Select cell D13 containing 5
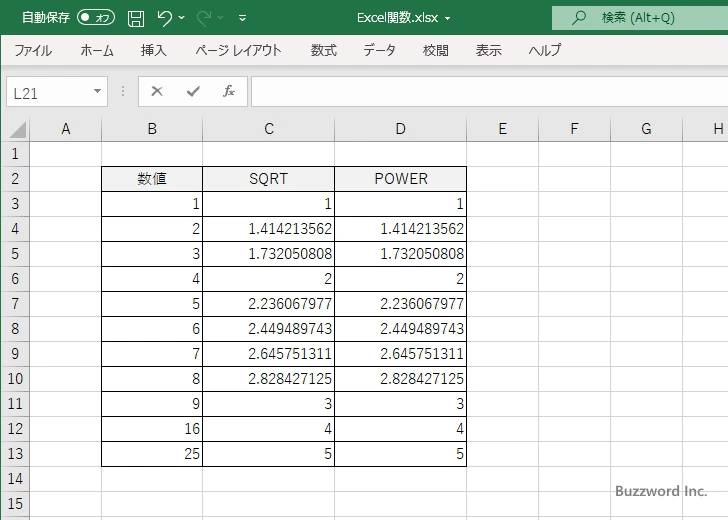 [x=401, y=454]
